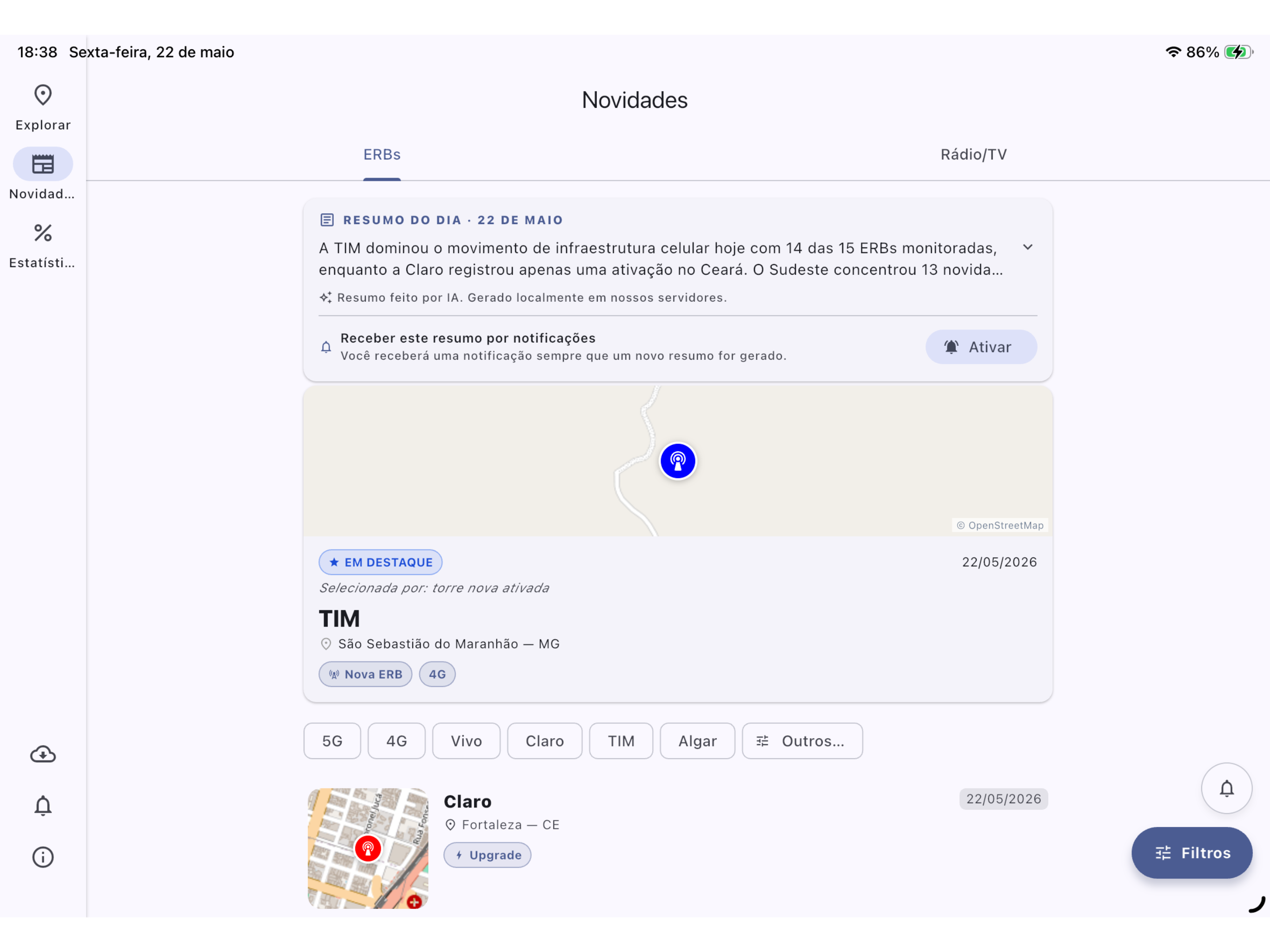Click São Sebastião do Maranhão — MG location
Image resolution: width=1270 pixels, height=952 pixels.
coord(449,644)
